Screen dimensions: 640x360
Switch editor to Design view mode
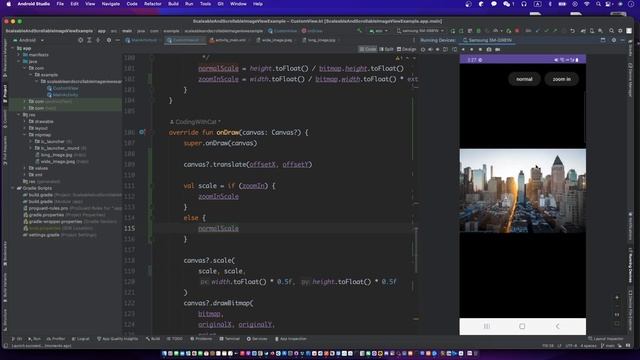pos(406,49)
